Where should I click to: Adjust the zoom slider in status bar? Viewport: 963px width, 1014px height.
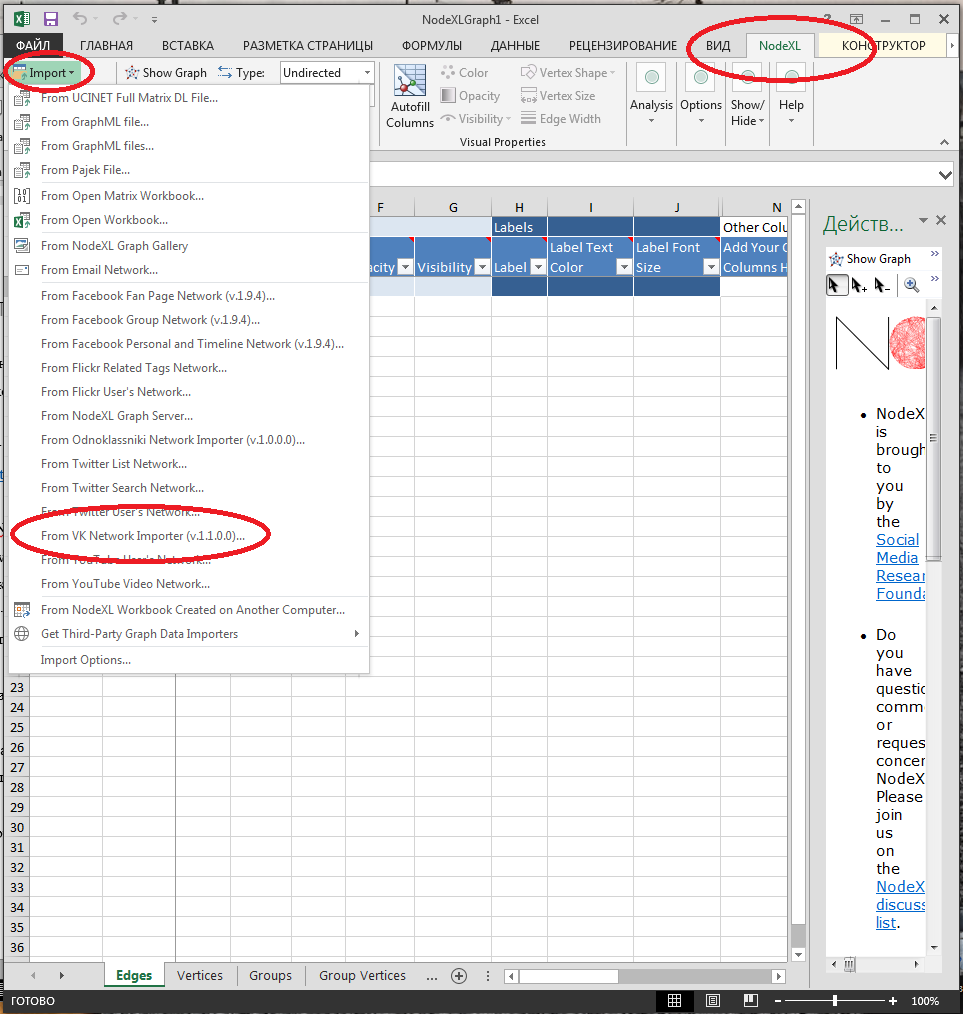[x=835, y=1000]
